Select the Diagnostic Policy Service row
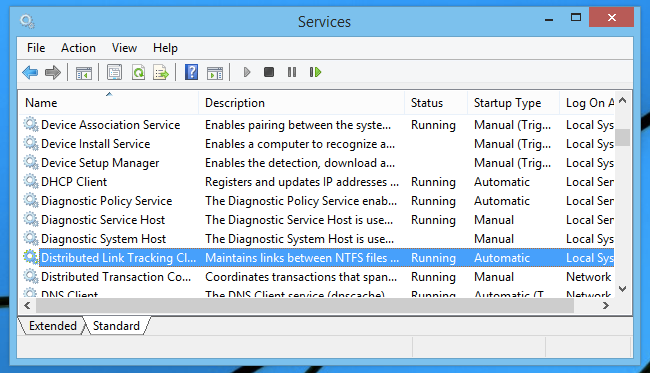Screen dimensions: 650x373 [x=318, y=201]
